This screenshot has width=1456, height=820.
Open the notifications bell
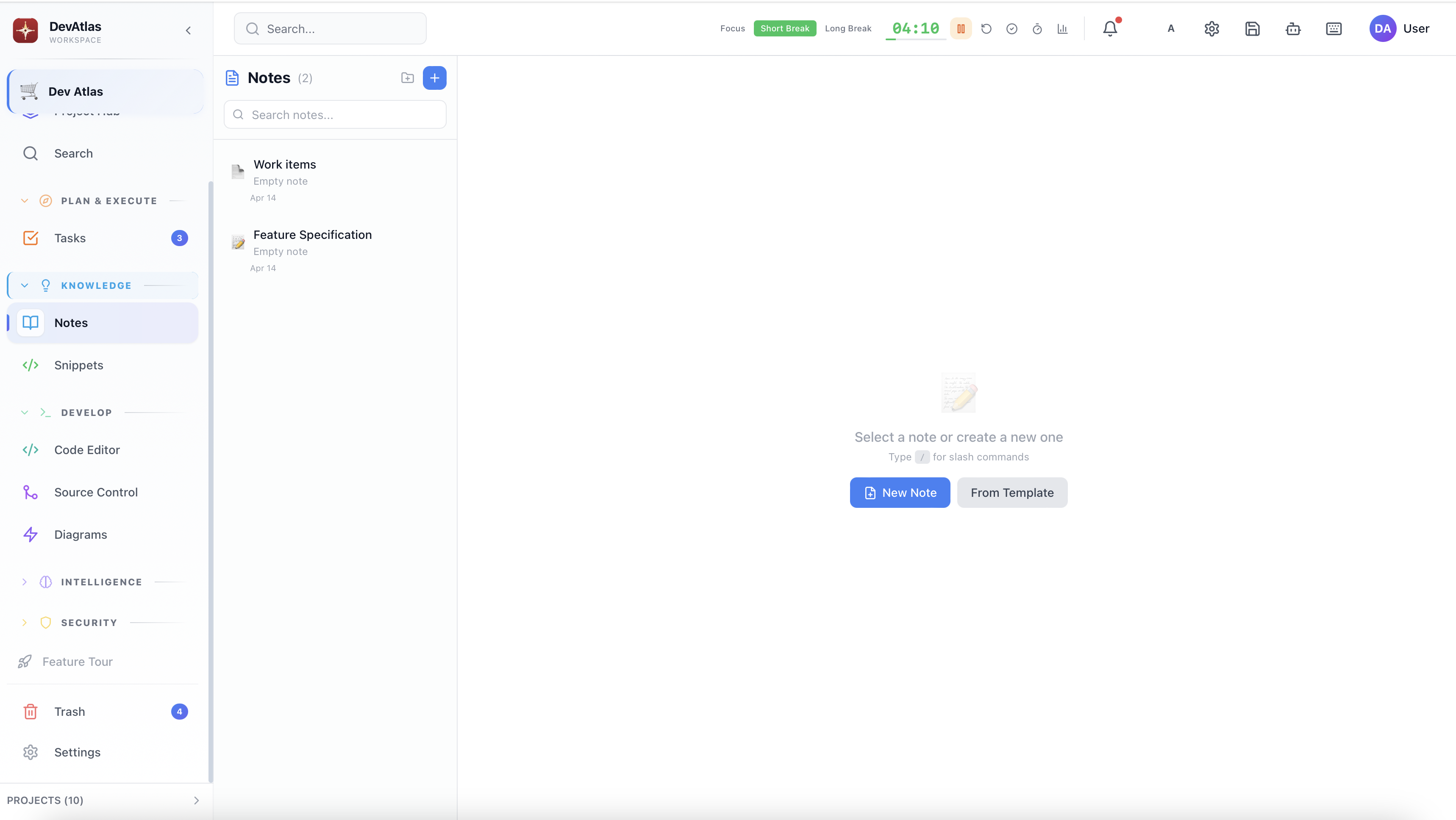[x=1109, y=28]
